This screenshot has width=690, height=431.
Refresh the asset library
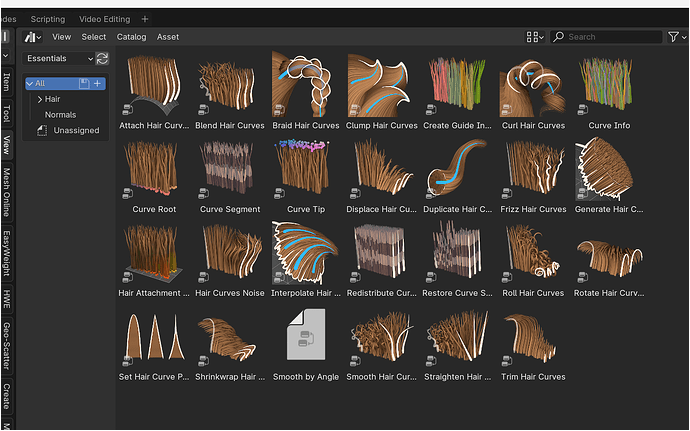[102, 58]
